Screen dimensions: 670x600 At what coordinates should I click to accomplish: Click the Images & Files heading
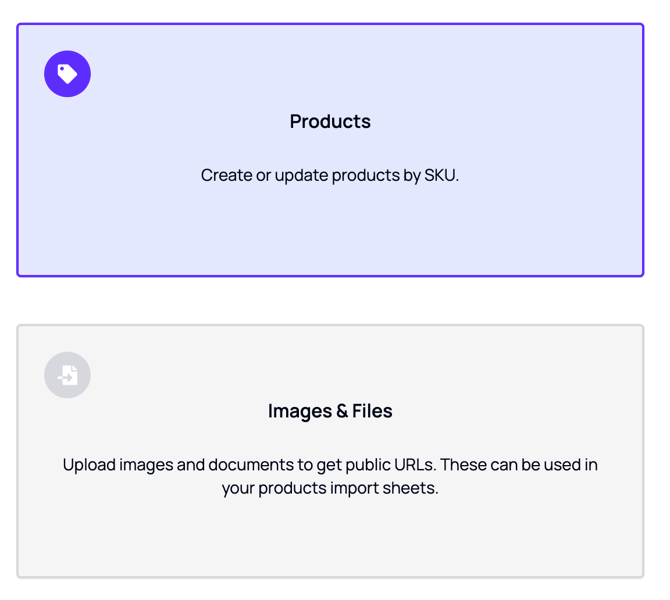(x=330, y=411)
